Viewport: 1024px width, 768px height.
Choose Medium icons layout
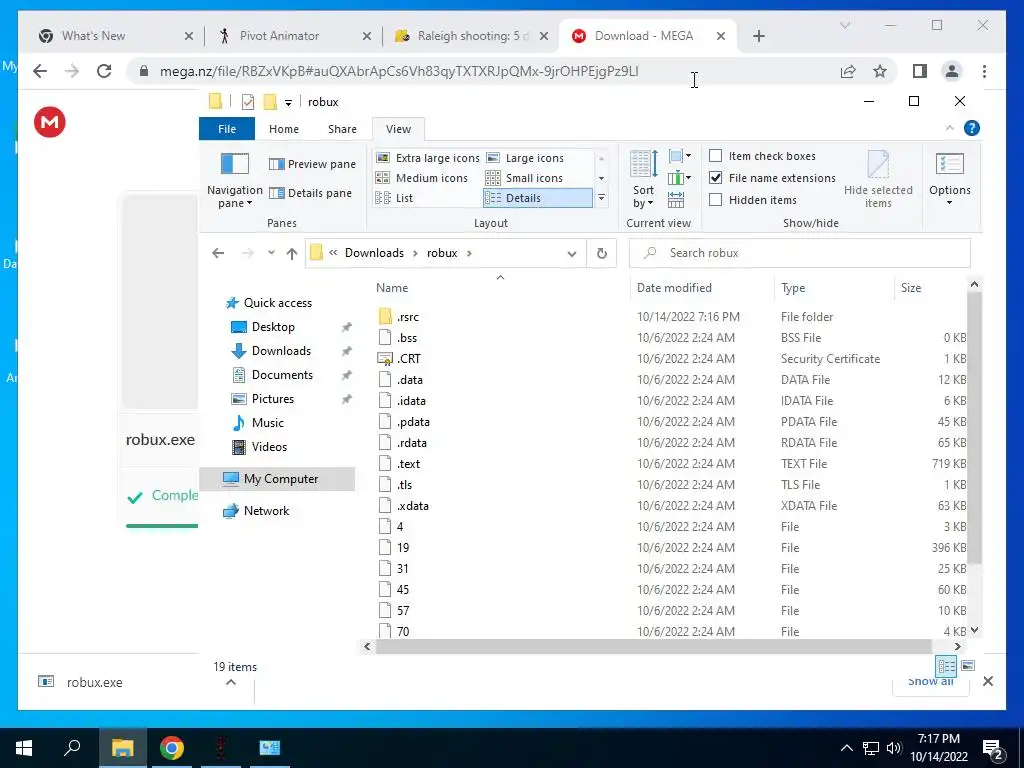(x=422, y=178)
